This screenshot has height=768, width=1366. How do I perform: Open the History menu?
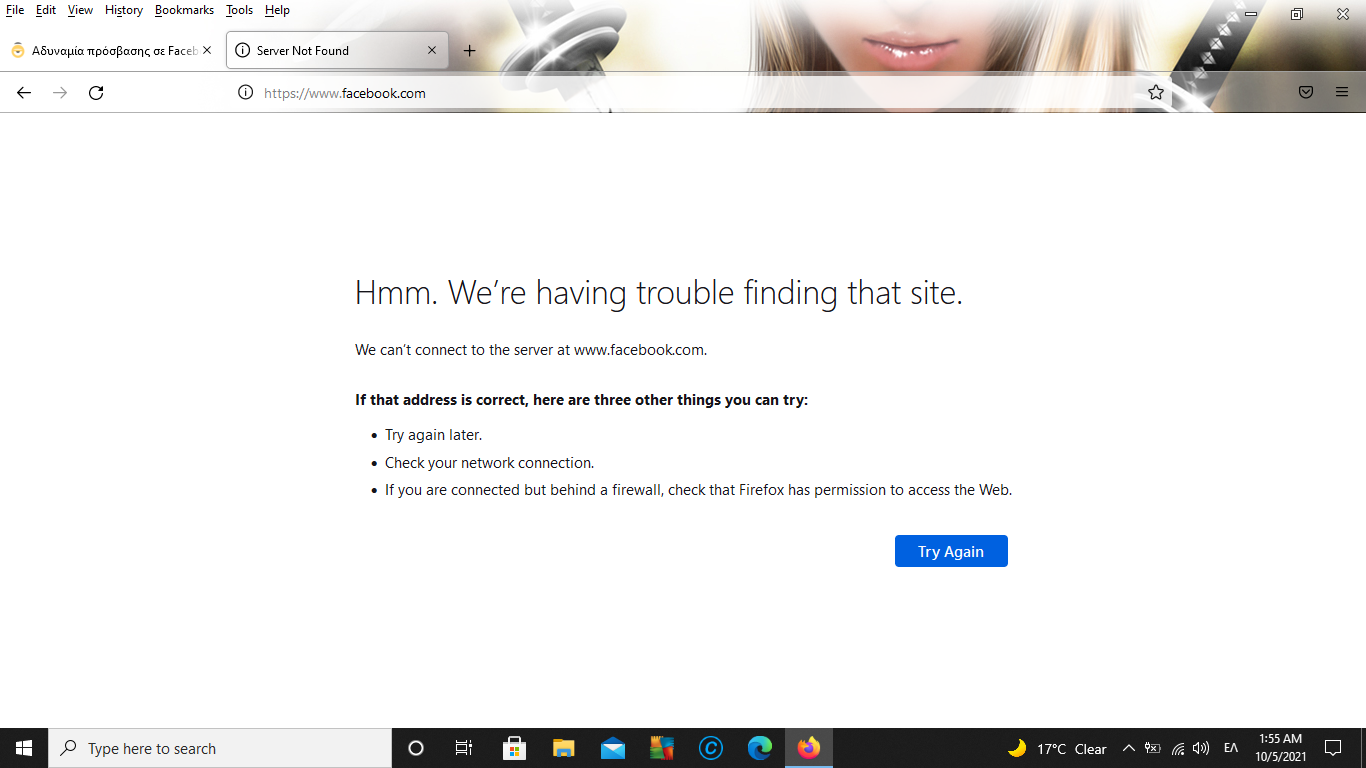(124, 10)
